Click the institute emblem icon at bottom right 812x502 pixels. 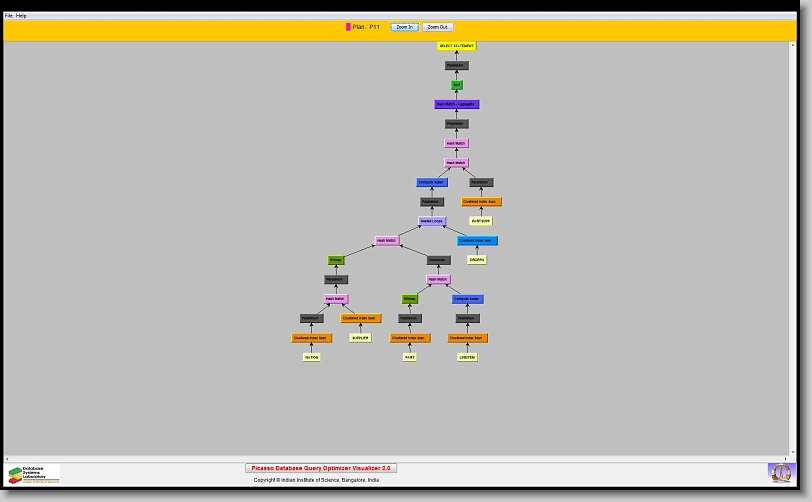[780, 472]
